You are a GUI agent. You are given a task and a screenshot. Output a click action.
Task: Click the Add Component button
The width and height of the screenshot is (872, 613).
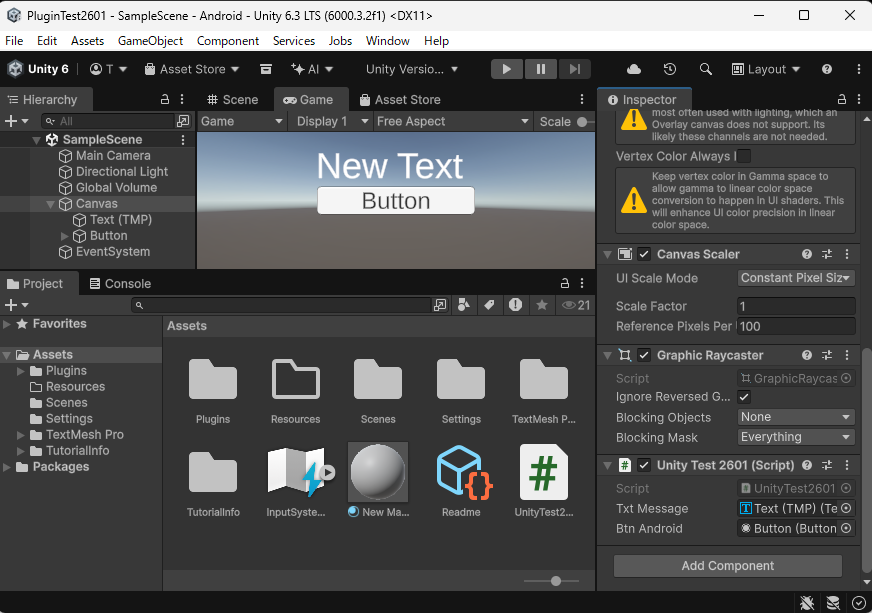coord(728,566)
